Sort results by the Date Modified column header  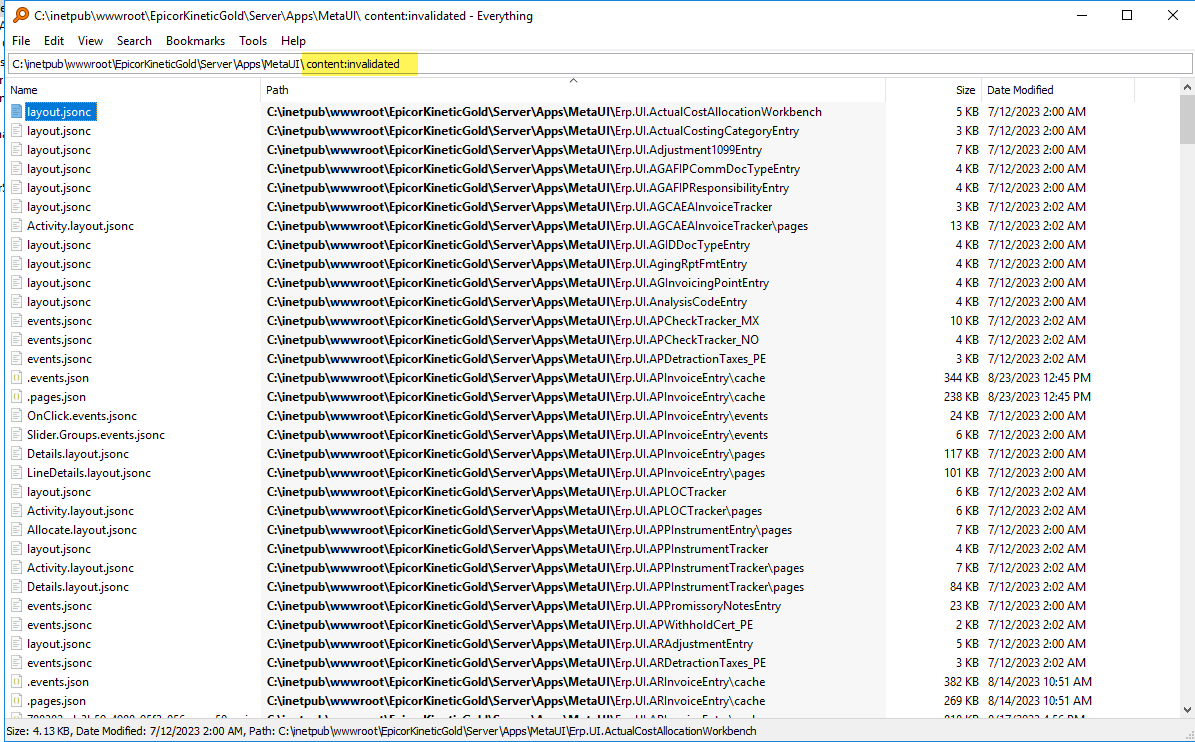click(x=1058, y=90)
